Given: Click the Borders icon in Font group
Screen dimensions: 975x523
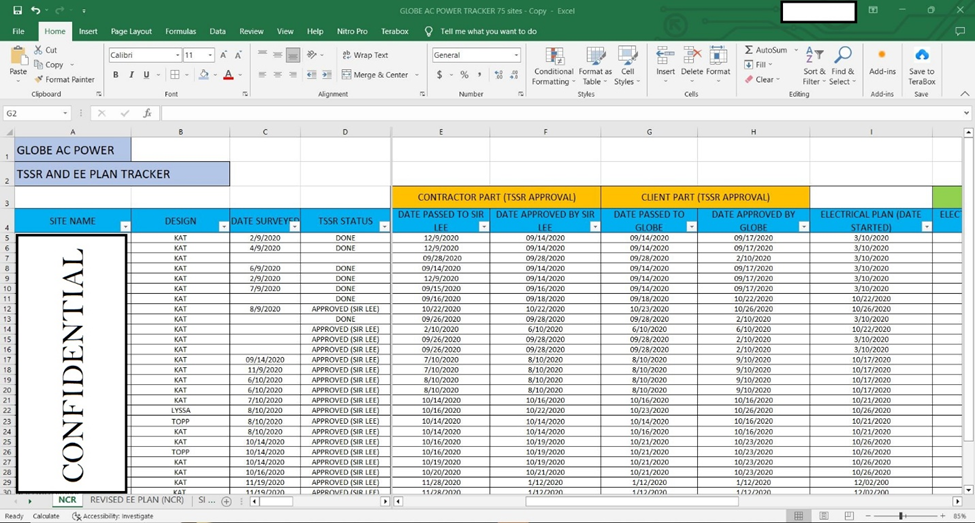Looking at the screenshot, I should tap(175, 75).
